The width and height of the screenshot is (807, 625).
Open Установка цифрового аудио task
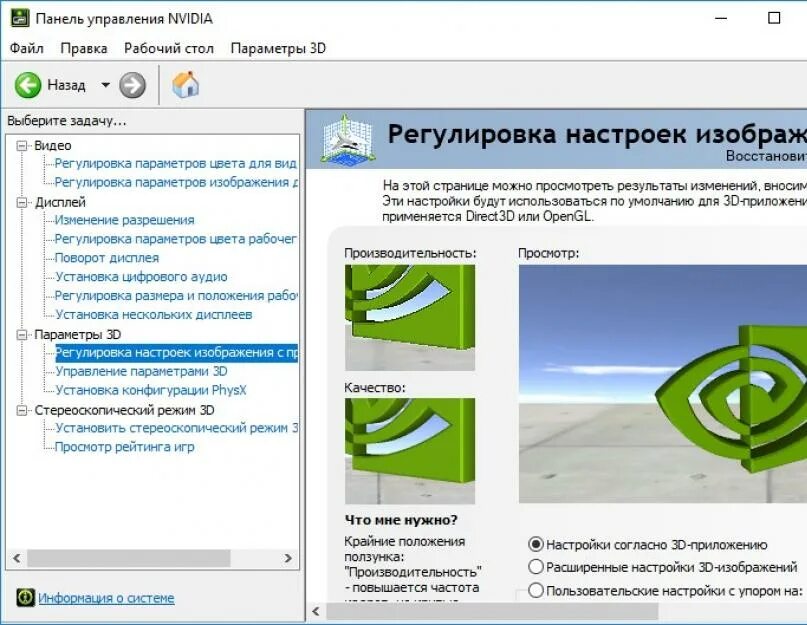pyautogui.click(x=141, y=277)
